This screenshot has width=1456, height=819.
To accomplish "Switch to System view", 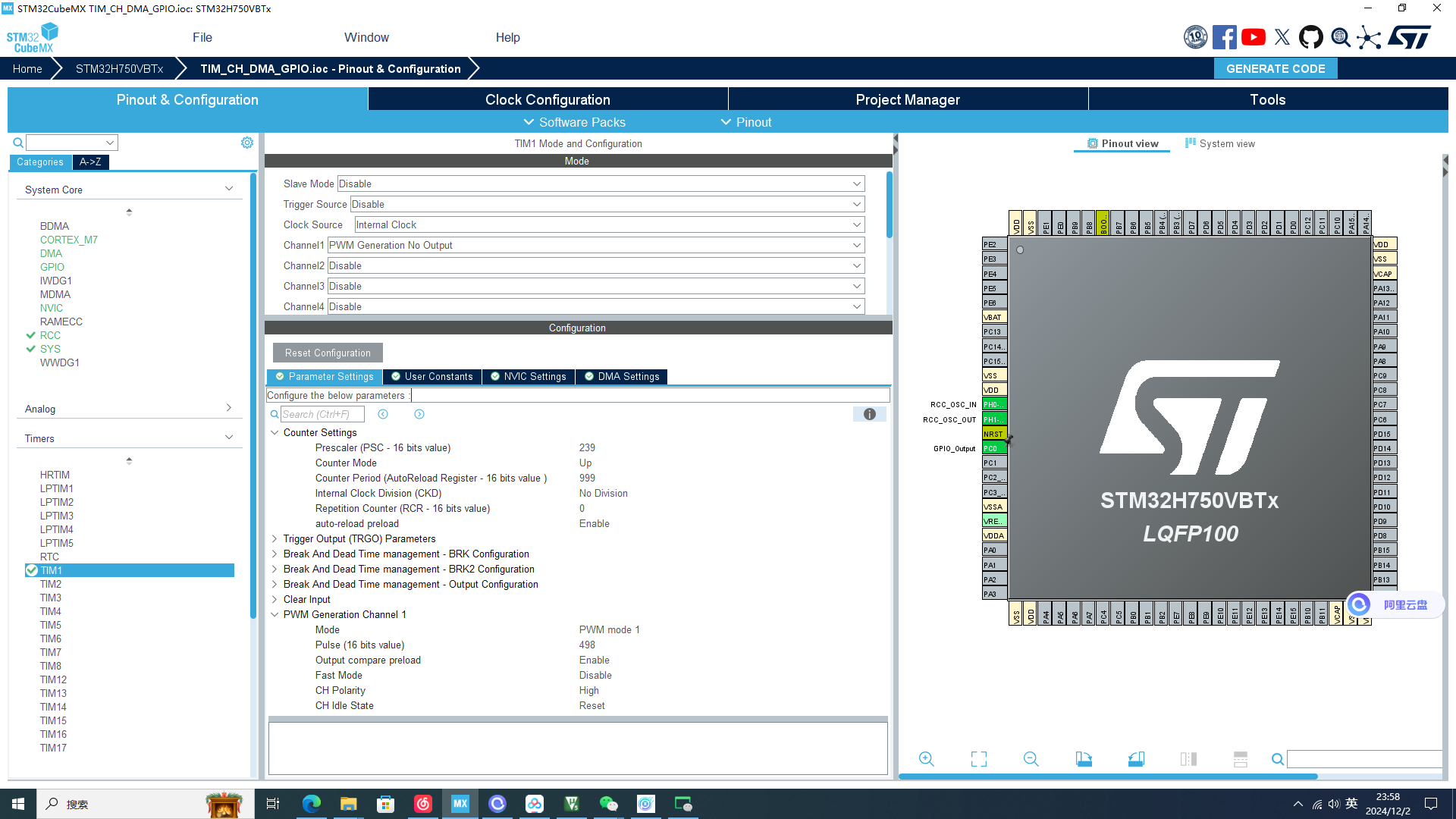I will [1220, 143].
